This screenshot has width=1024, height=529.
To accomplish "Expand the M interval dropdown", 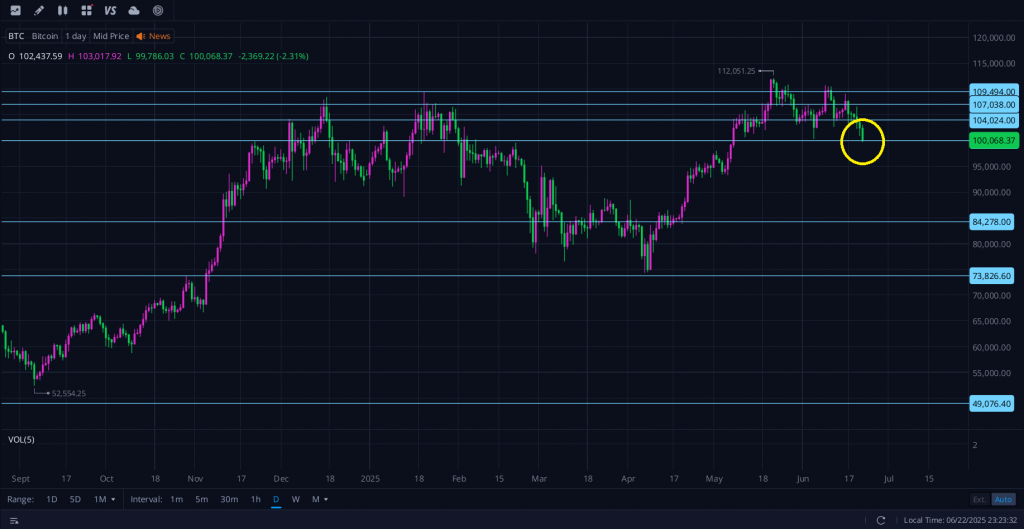I will pos(320,499).
